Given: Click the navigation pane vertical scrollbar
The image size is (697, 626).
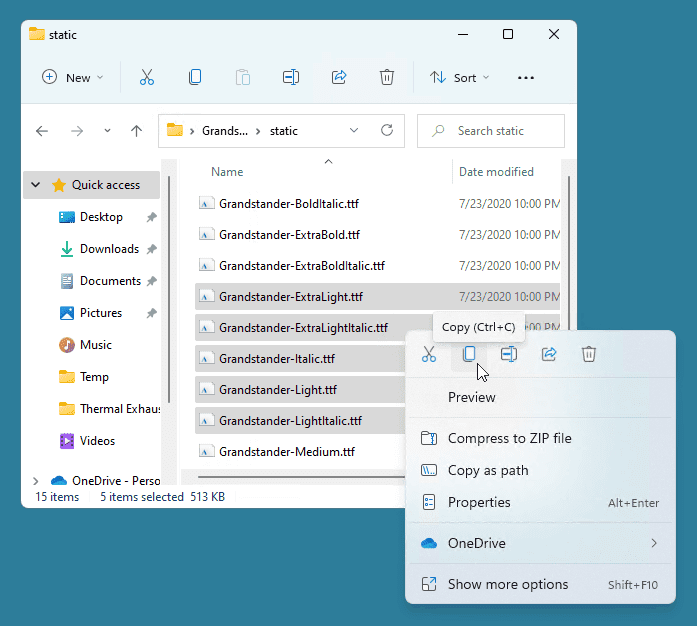Looking at the screenshot, I should pyautogui.click(x=169, y=289).
